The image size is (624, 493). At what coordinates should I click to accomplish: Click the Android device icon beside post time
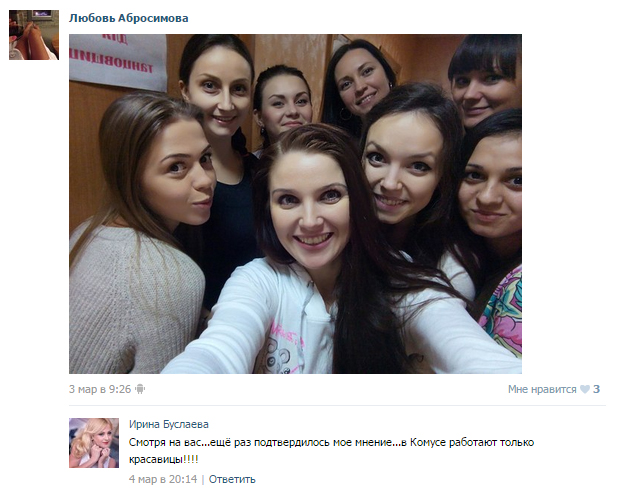pyautogui.click(x=140, y=389)
